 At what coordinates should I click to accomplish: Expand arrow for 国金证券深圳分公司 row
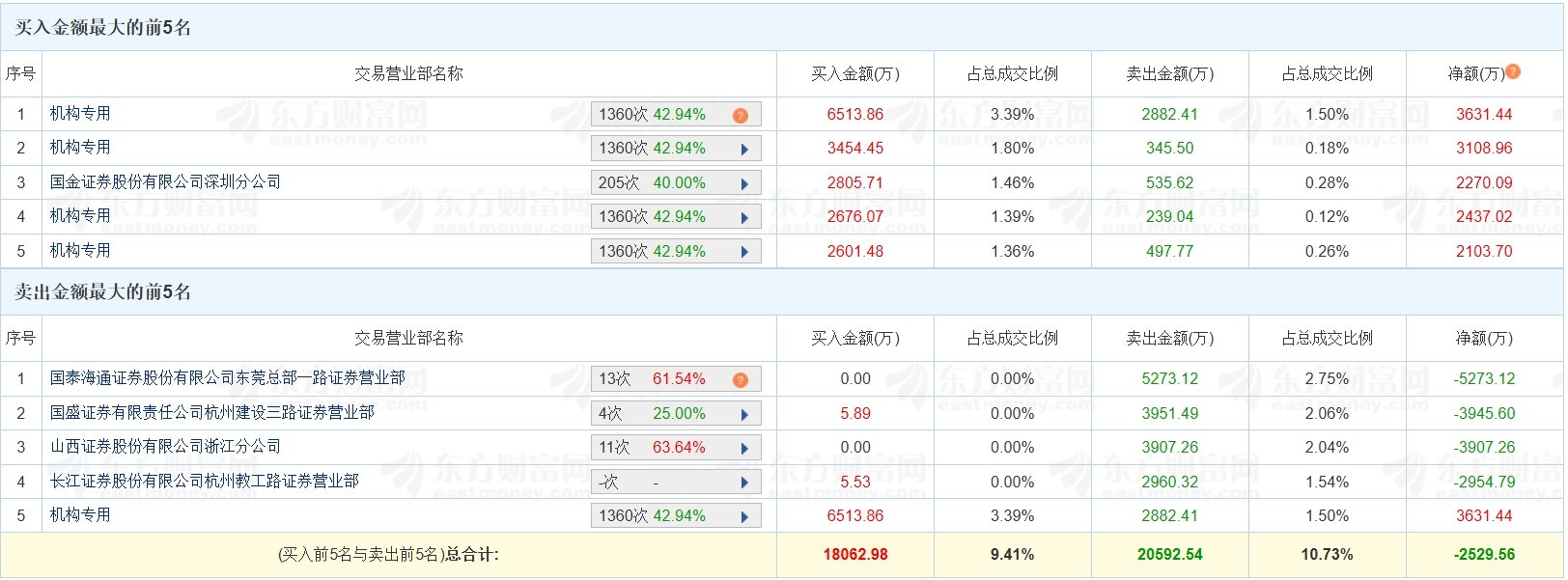point(744,184)
